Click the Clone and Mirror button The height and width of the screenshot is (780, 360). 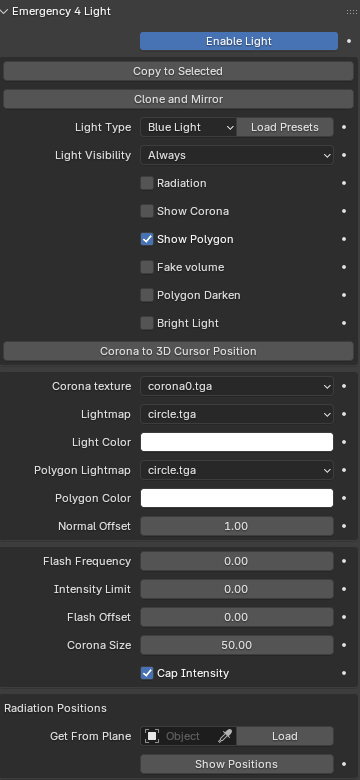tap(179, 99)
